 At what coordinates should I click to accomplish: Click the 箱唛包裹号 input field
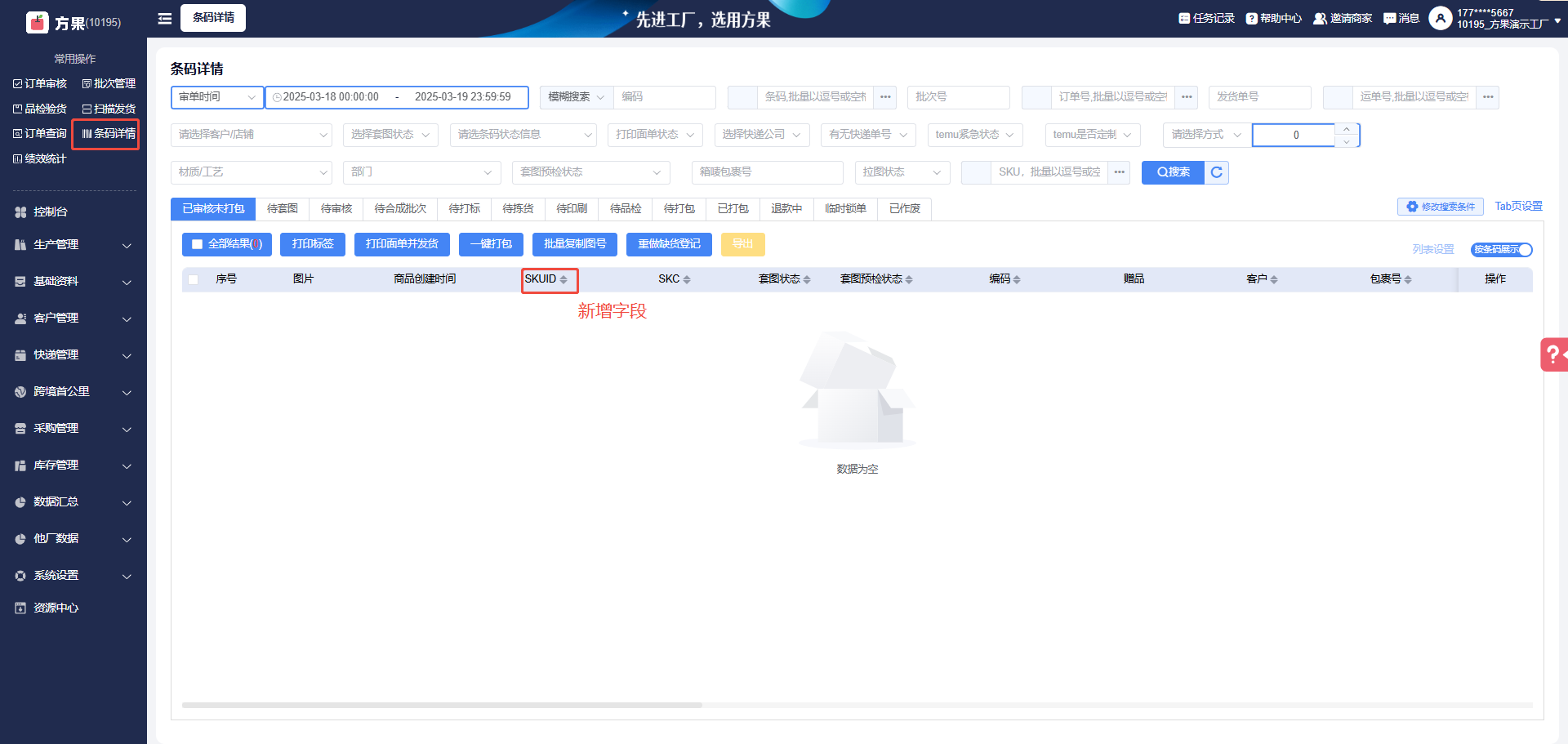pyautogui.click(x=767, y=172)
